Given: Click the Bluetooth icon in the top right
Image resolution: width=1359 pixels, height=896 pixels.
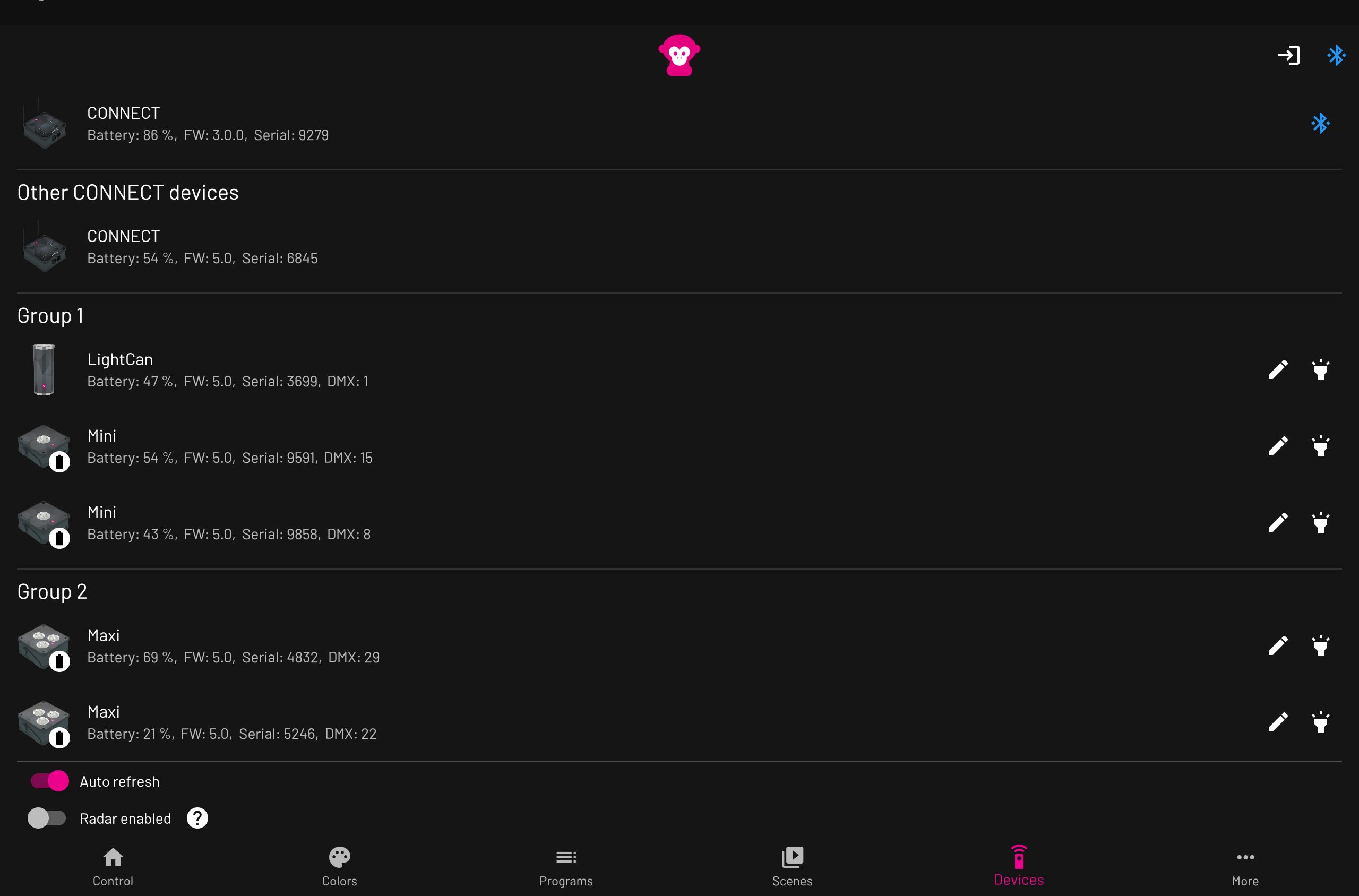Looking at the screenshot, I should click(x=1336, y=55).
